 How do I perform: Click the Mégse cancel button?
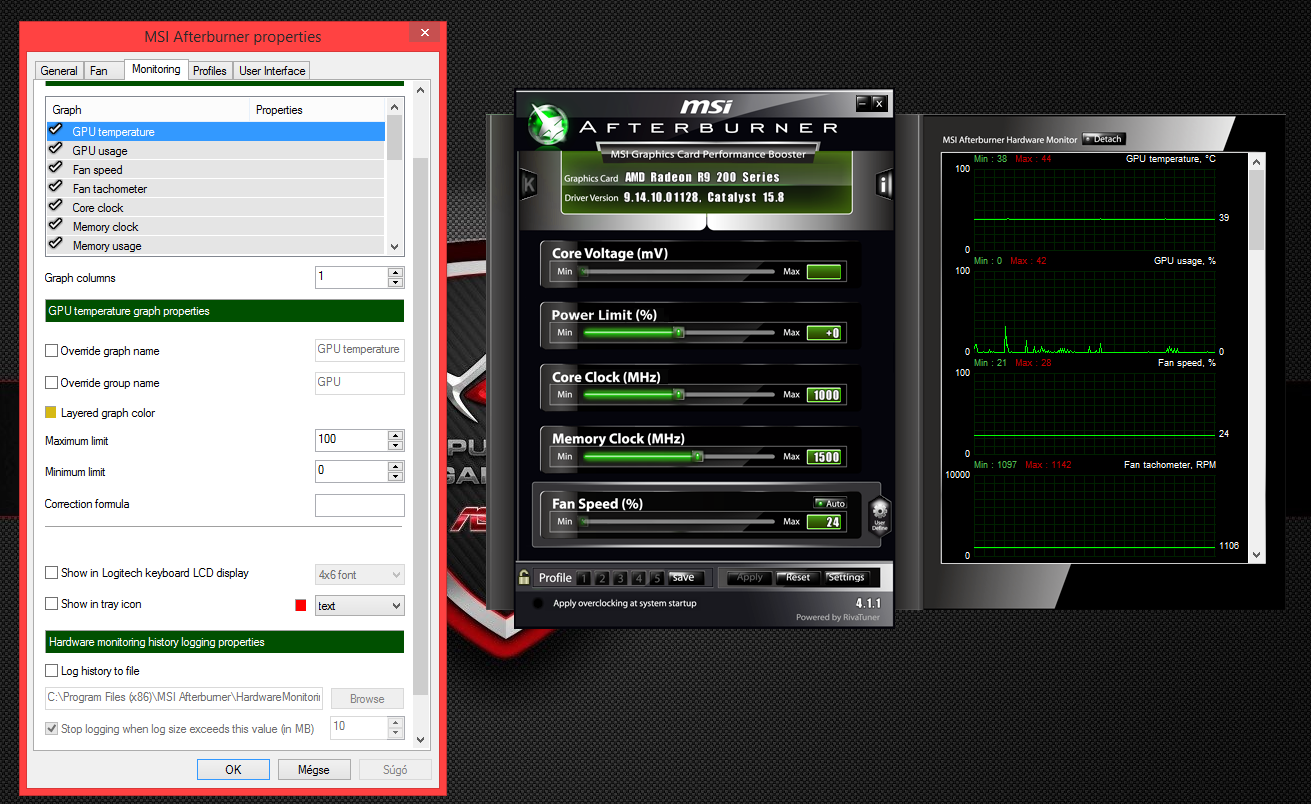(315, 770)
